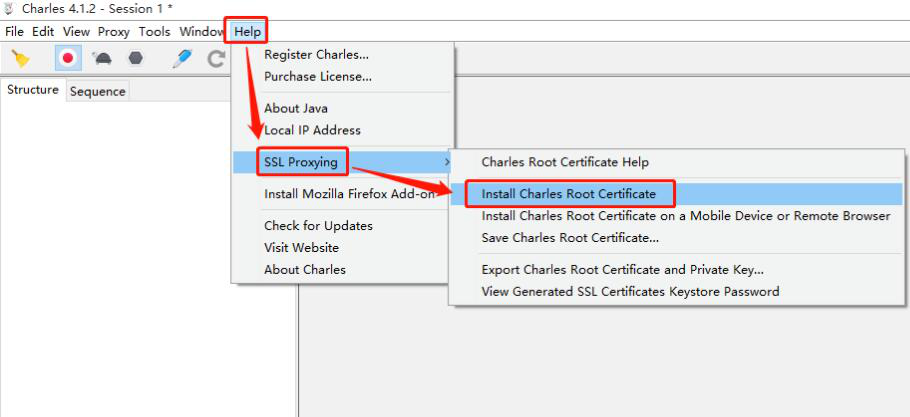Toggle the hexagon breakpoints icon
The height and width of the screenshot is (417, 910).
136,58
